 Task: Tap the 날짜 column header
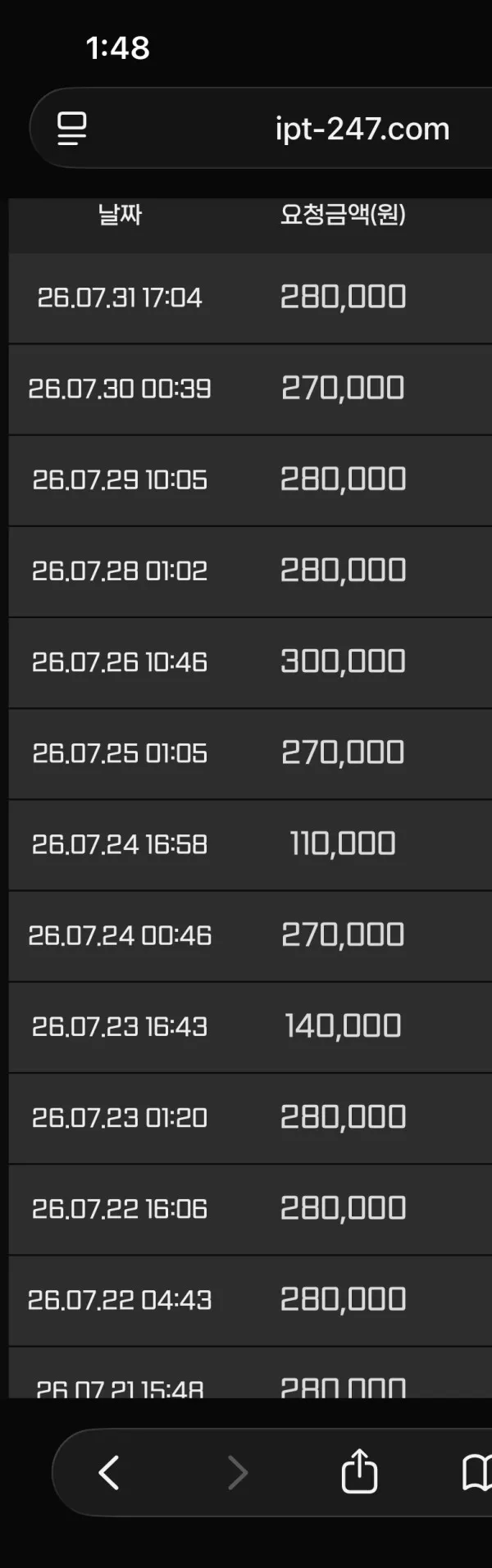[x=120, y=215]
